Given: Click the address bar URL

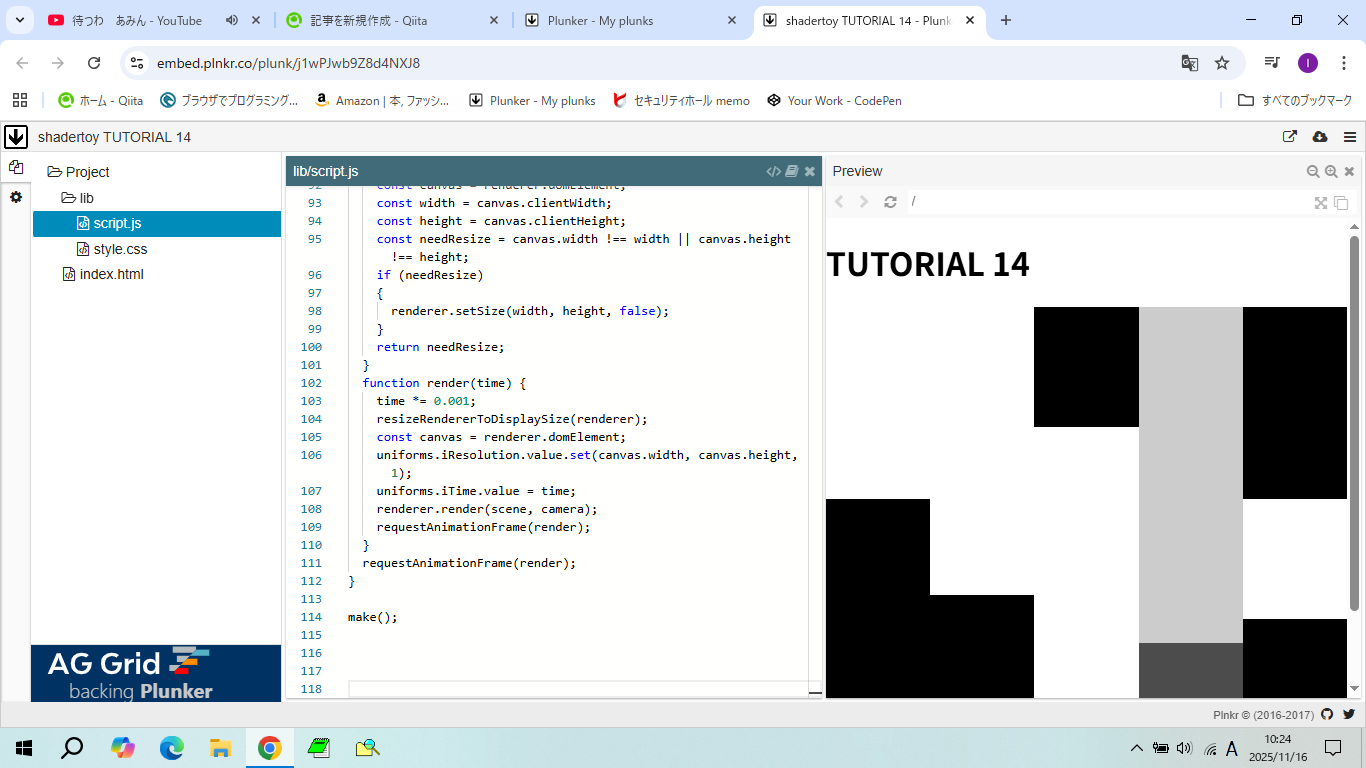Looking at the screenshot, I should tap(288, 63).
